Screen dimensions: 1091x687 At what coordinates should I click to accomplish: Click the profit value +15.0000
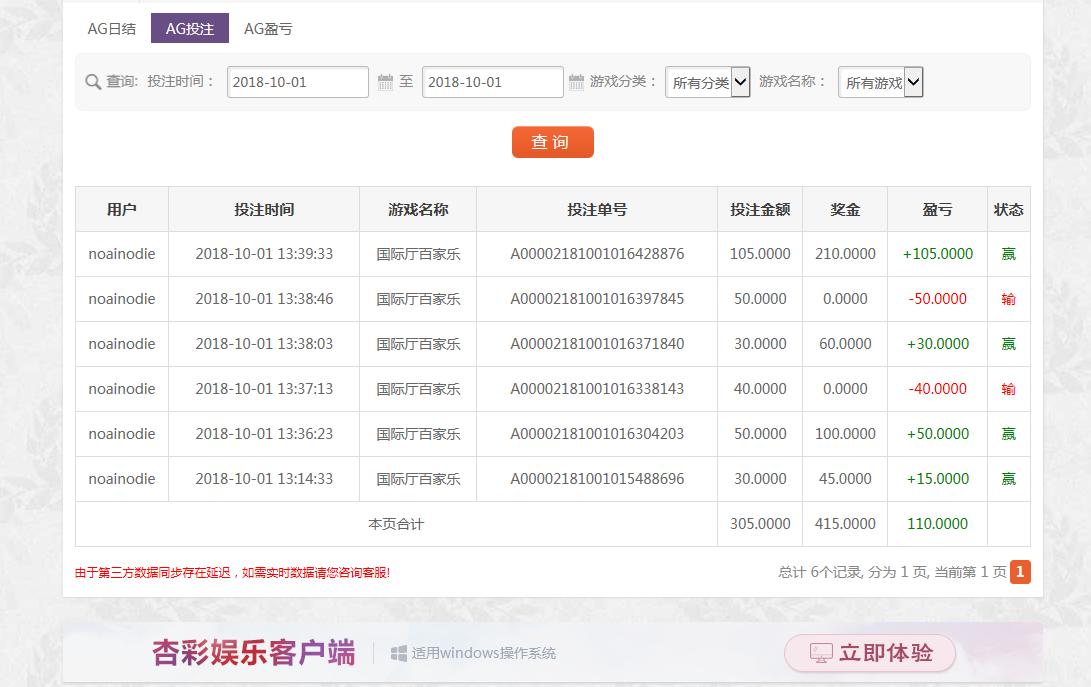pyautogui.click(x=938, y=479)
